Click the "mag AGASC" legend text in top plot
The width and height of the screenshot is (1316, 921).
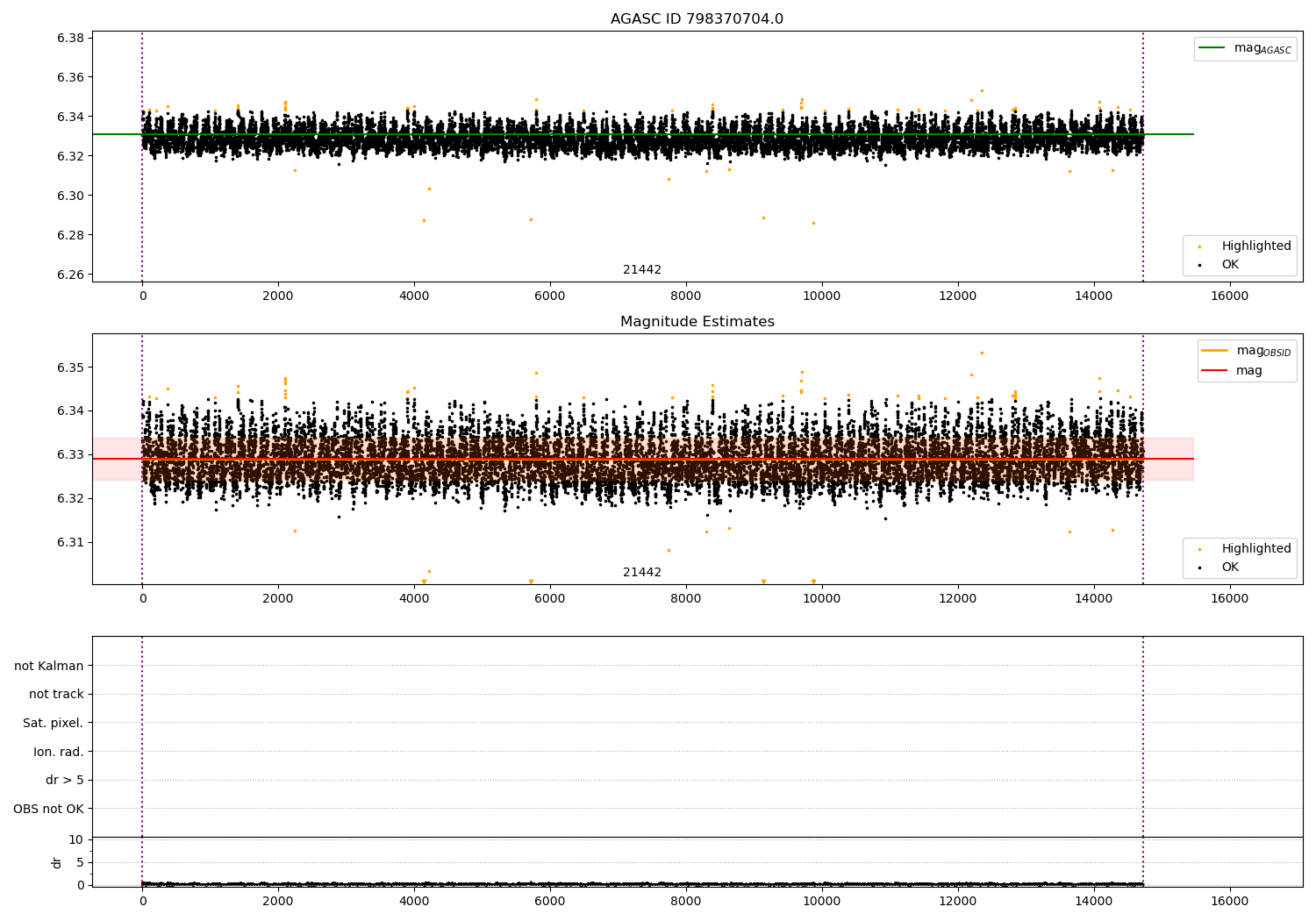coord(1262,48)
